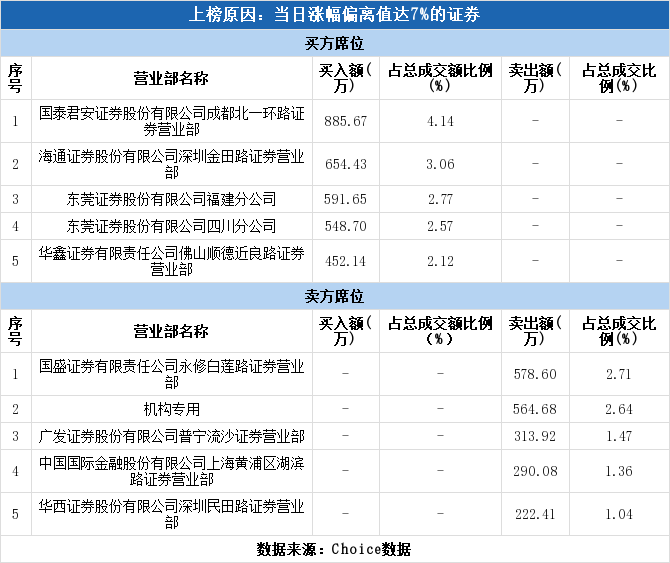Click 海通证券股份有限公司深圳金田路证券营业部
This screenshot has width=670, height=563.
[171, 164]
